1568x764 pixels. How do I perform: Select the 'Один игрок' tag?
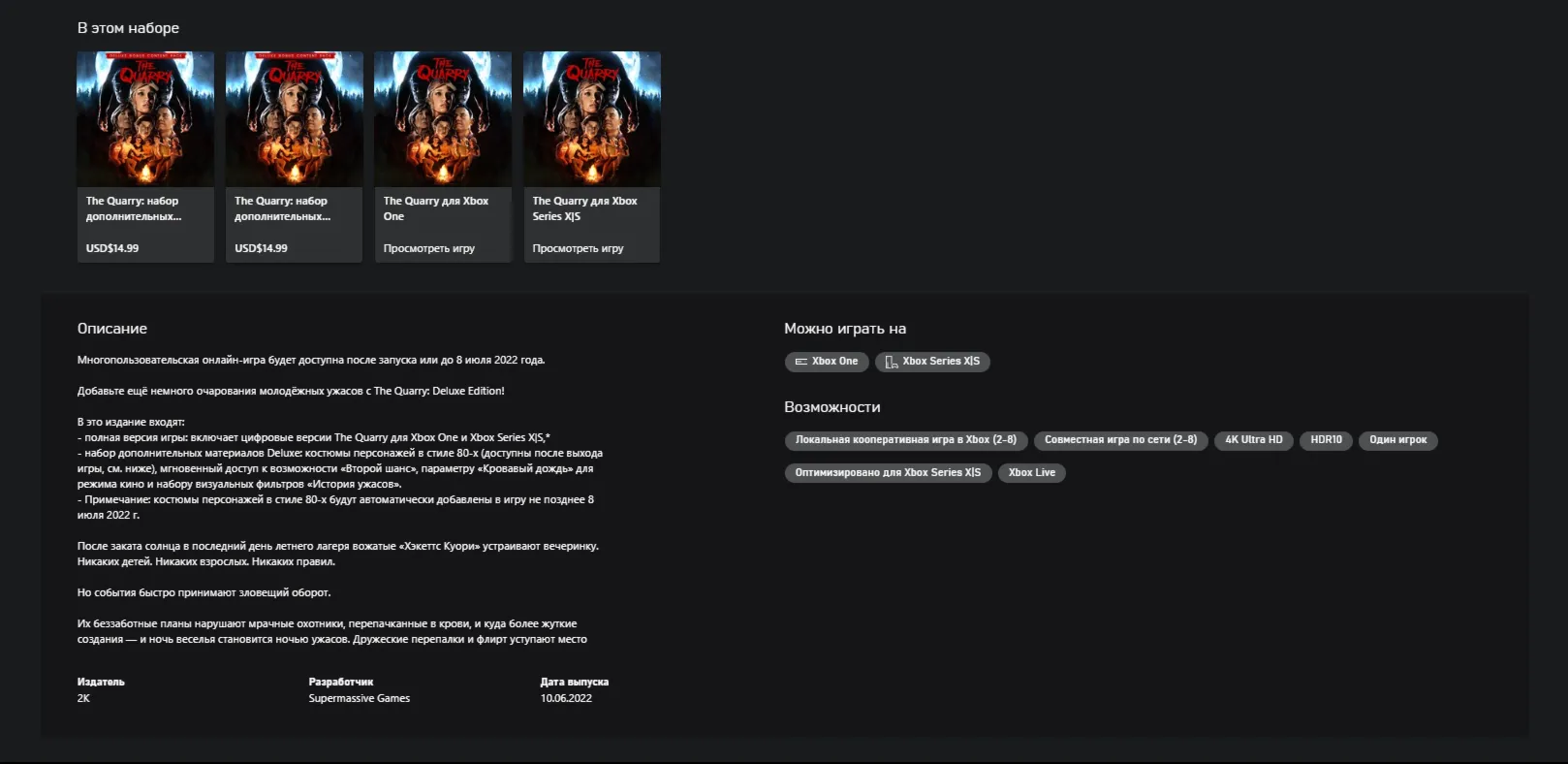1397,440
